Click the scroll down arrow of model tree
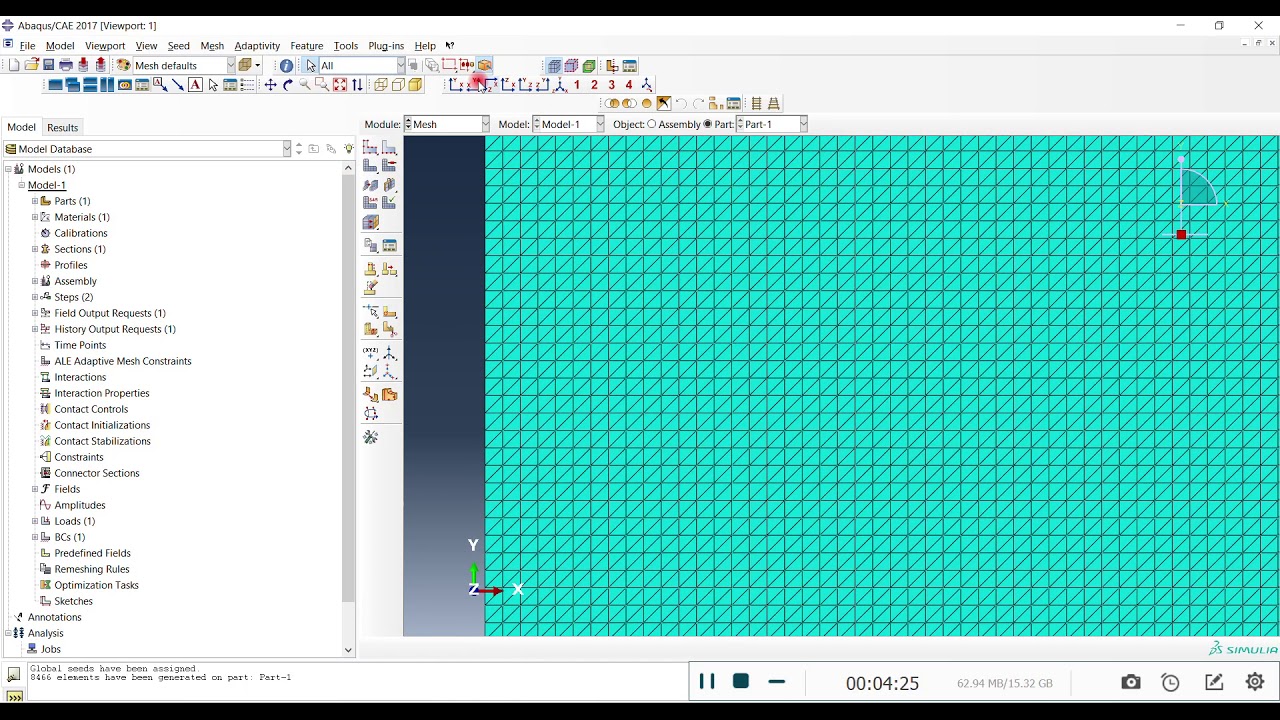Viewport: 1280px width, 720px height. (348, 650)
